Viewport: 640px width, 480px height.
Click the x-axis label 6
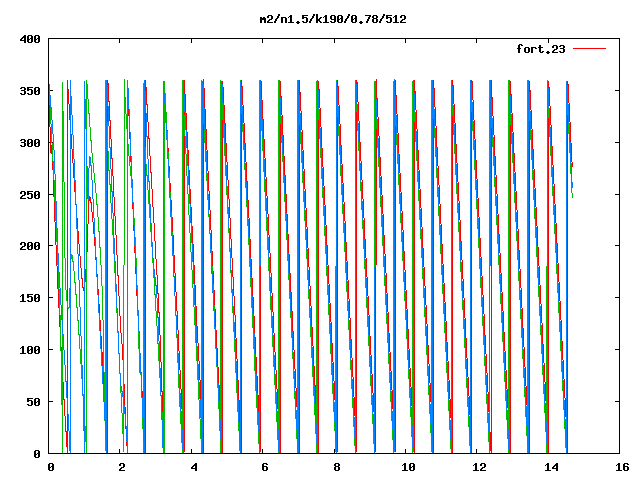265,467
